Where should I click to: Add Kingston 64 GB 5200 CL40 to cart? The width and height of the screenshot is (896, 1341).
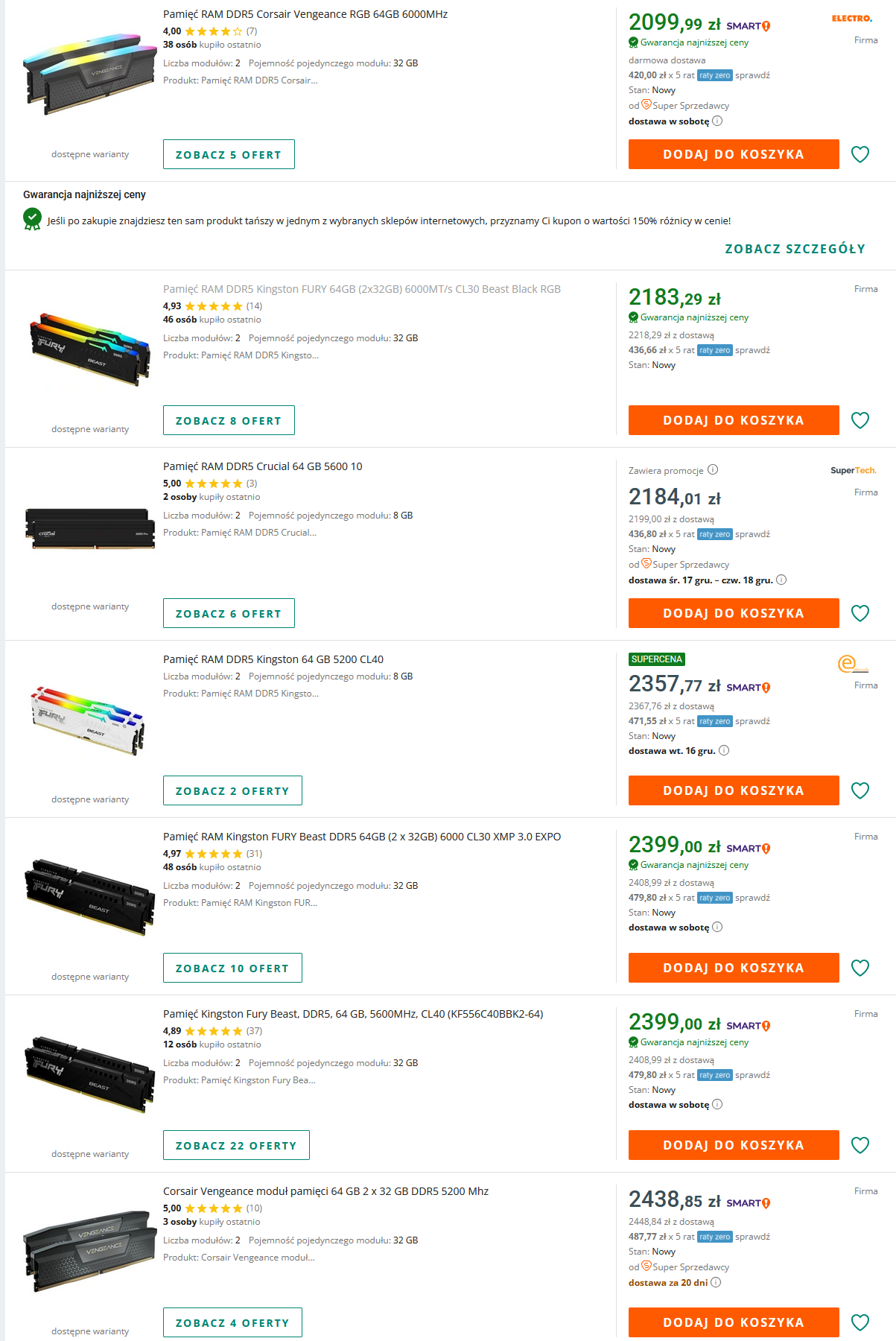[733, 790]
